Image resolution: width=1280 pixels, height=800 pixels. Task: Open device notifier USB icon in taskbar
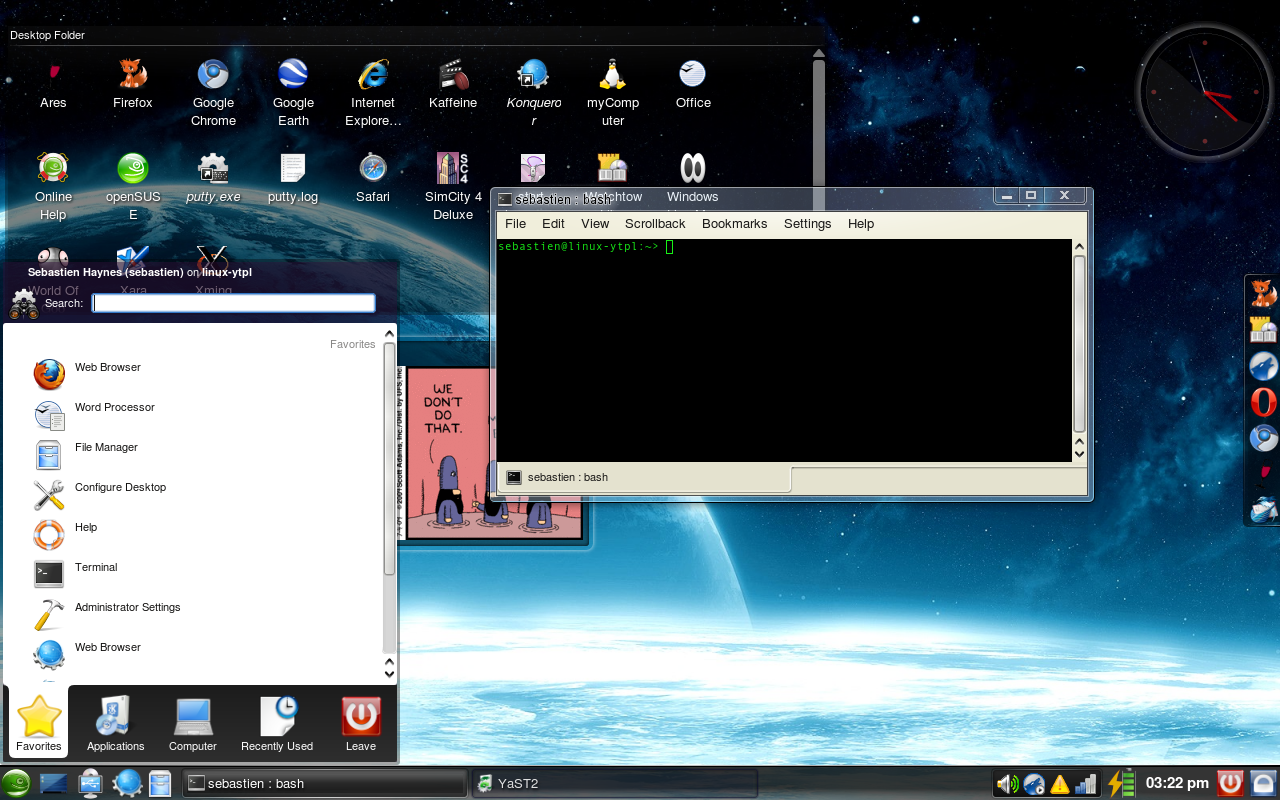pos(90,783)
